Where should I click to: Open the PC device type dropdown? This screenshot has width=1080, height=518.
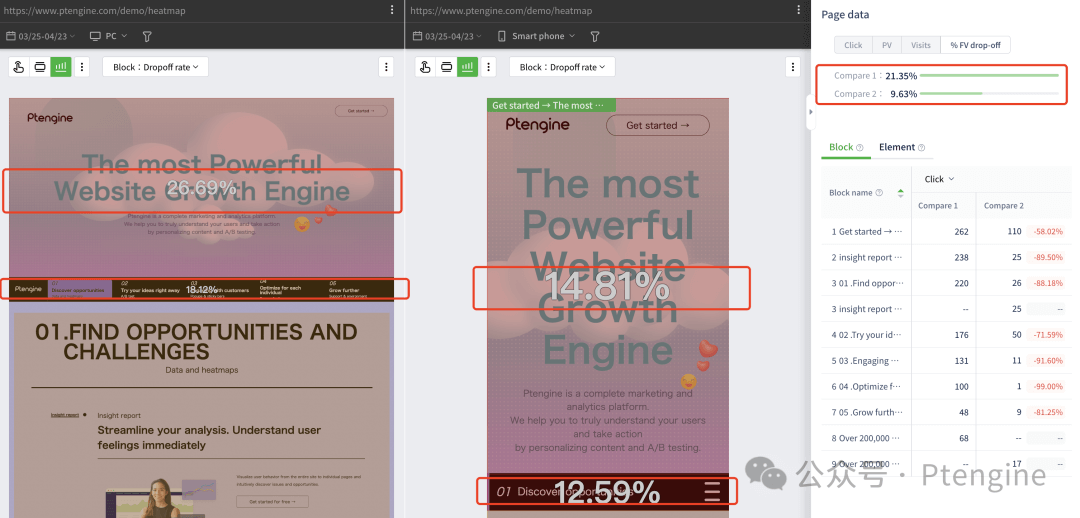pos(109,36)
